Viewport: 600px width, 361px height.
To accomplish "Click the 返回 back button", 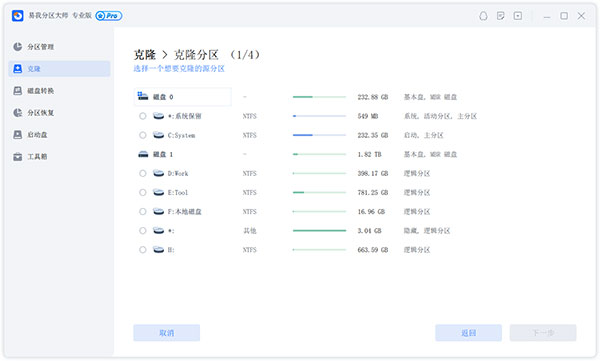I will [x=468, y=333].
